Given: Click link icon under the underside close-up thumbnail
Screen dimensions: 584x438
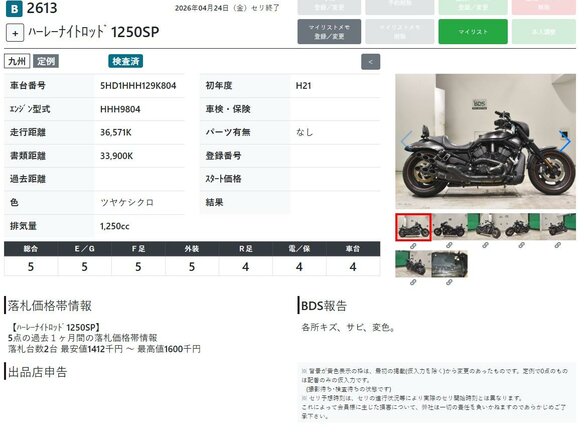Looking at the screenshot, I should [449, 282].
